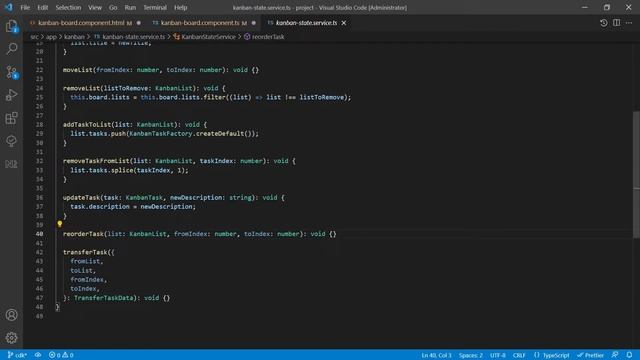This screenshot has width=640, height=360.
Task: Click the Prettier status bar item
Action: tap(590, 355)
